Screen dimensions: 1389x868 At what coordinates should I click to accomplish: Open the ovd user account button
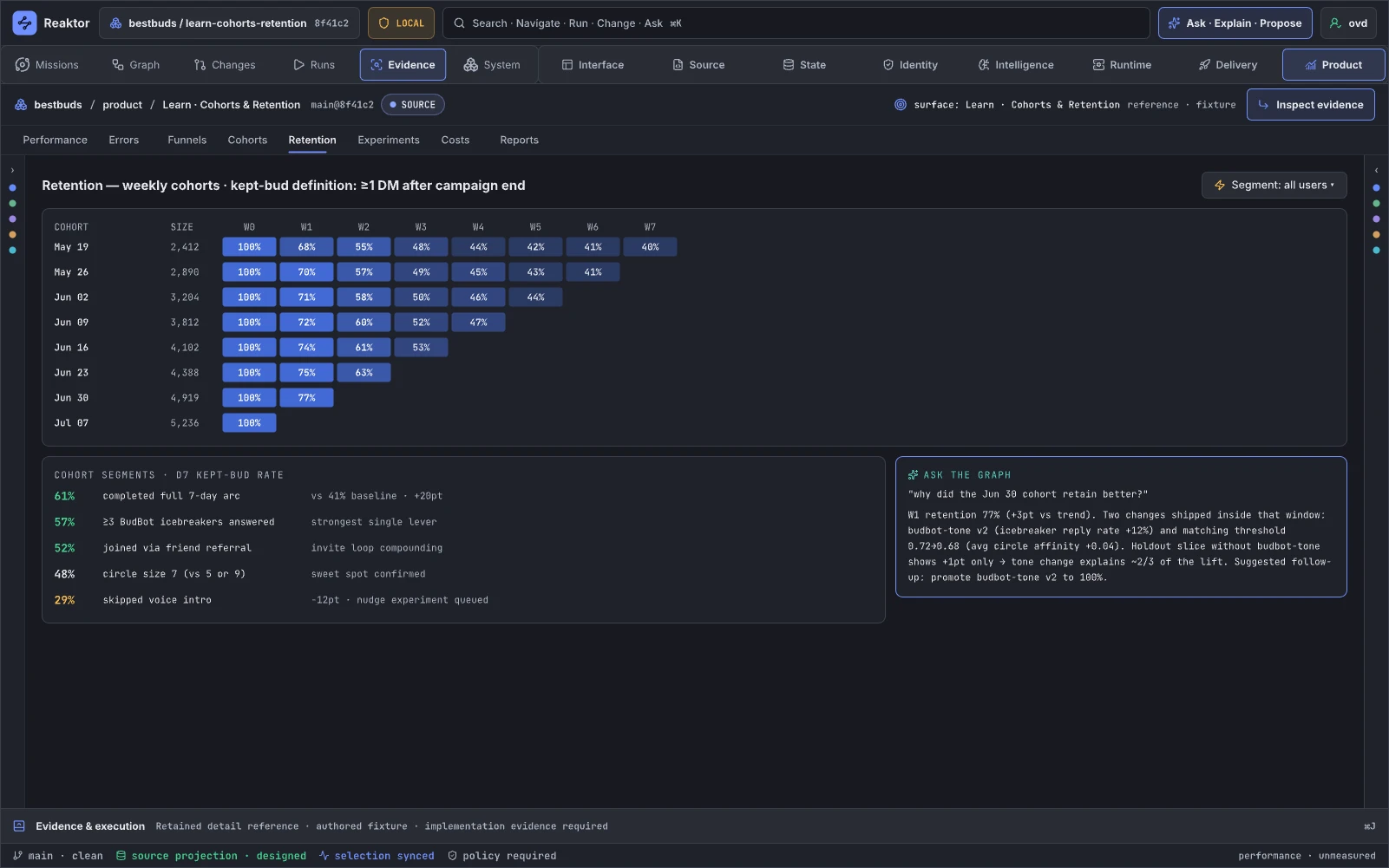[1348, 23]
